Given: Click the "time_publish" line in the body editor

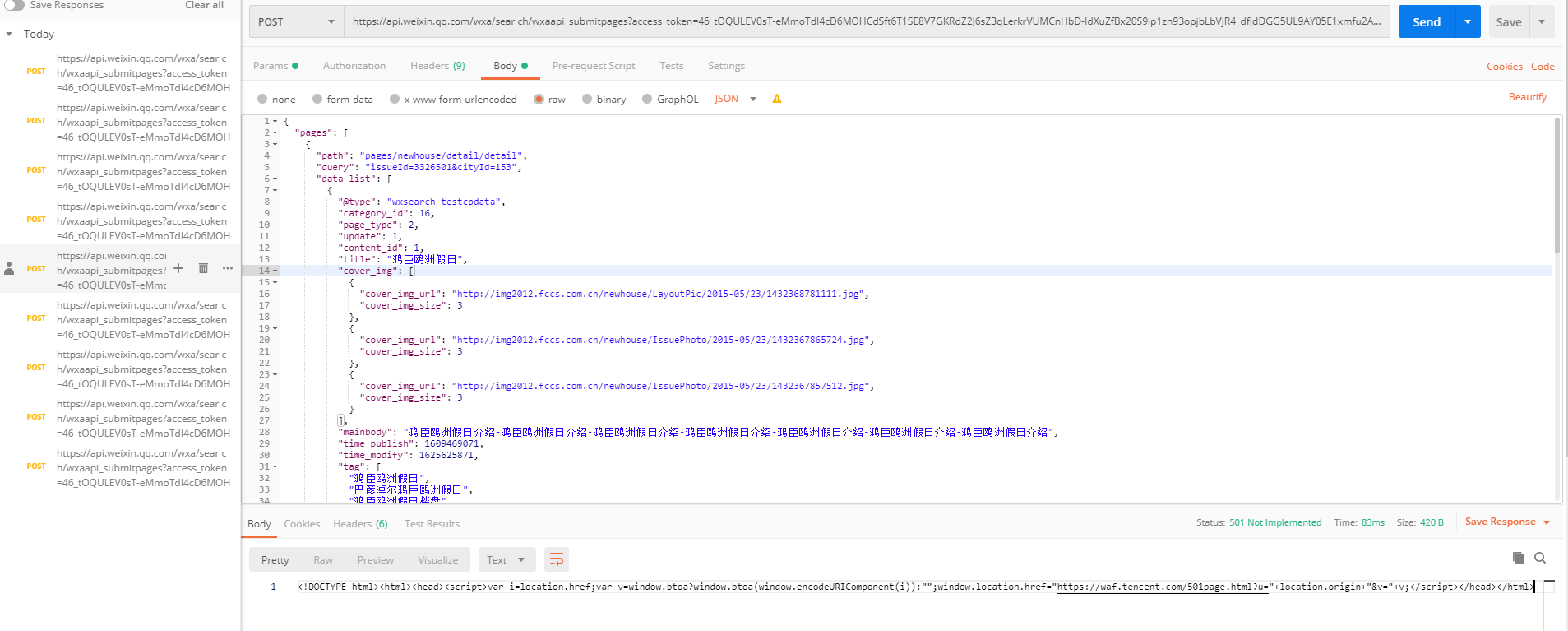Looking at the screenshot, I should coord(410,443).
